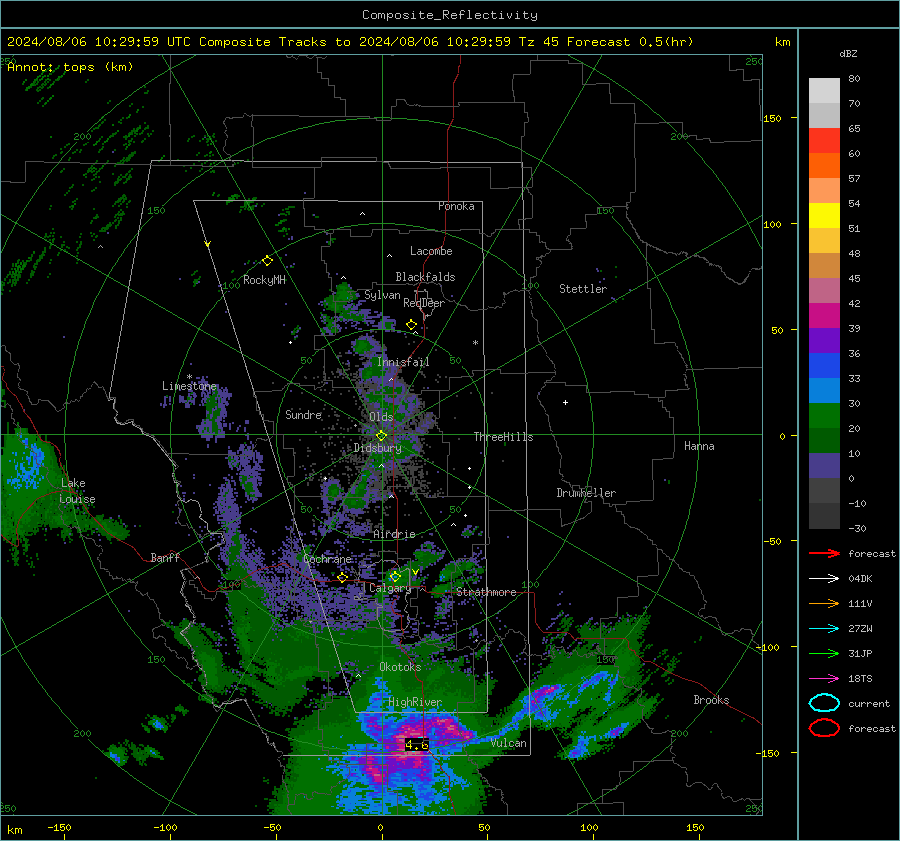Select the red 60 dBZ legend swatch
The image size is (900, 841).
(824, 141)
